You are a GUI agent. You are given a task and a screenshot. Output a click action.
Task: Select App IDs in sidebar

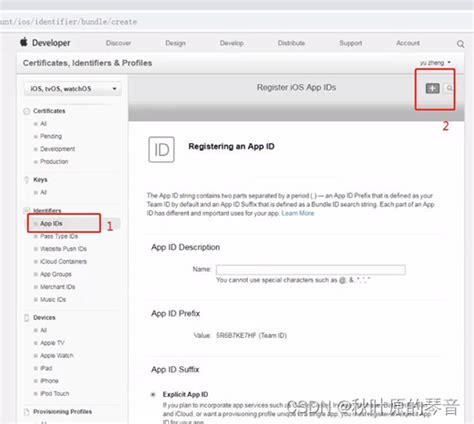51,224
